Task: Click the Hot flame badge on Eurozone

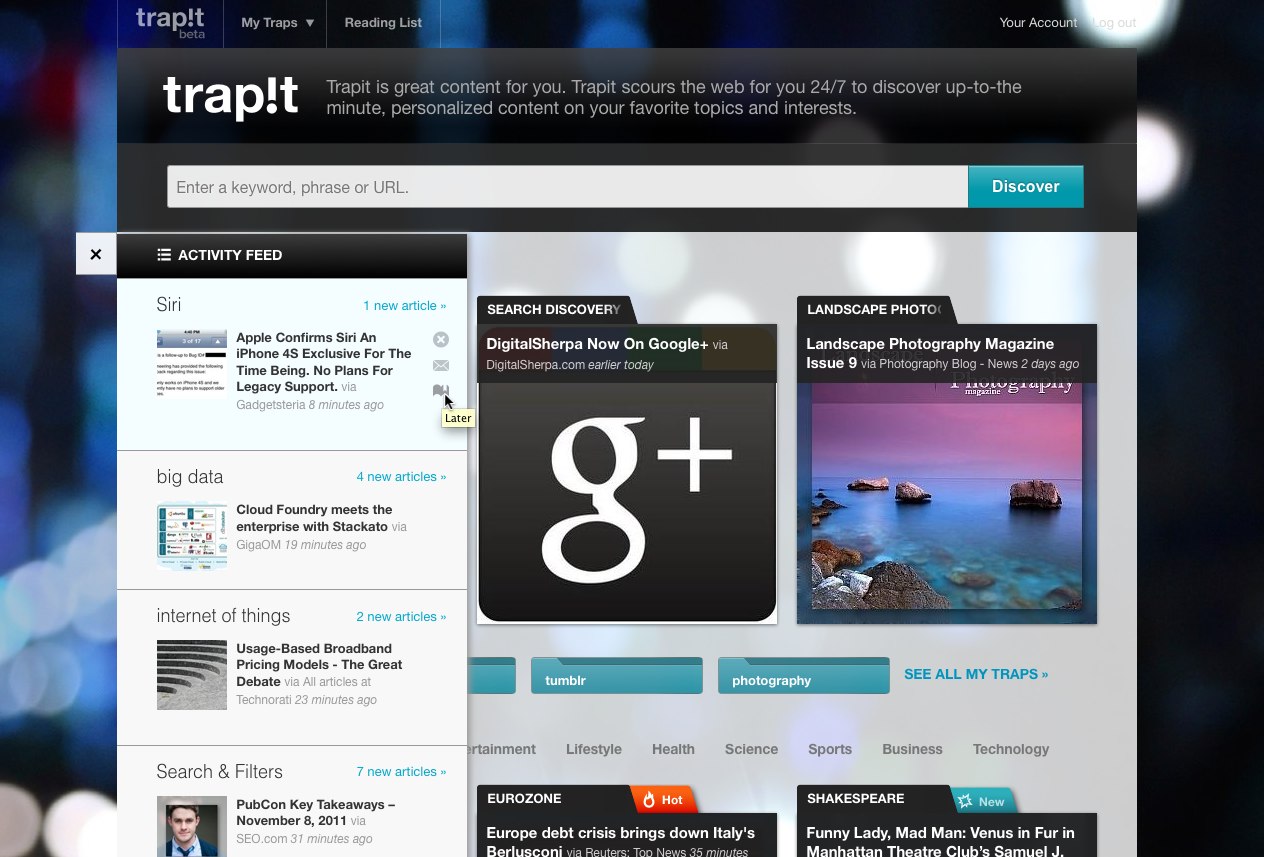Action: (663, 800)
